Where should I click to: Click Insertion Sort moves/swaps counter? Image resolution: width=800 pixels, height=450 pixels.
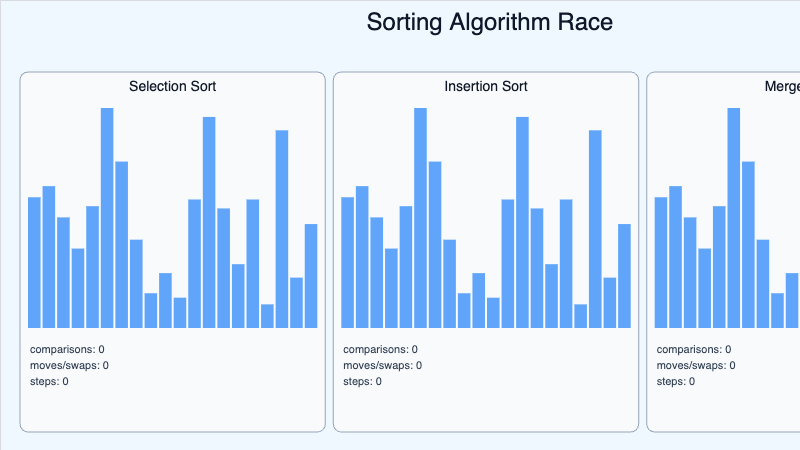[382, 366]
